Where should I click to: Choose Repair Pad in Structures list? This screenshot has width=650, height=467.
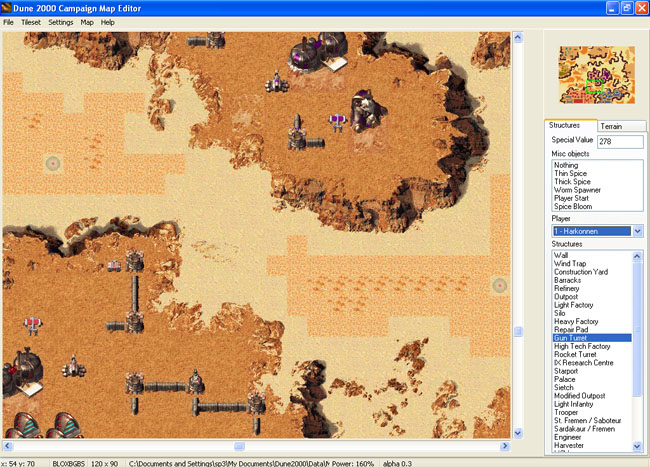[x=571, y=330]
